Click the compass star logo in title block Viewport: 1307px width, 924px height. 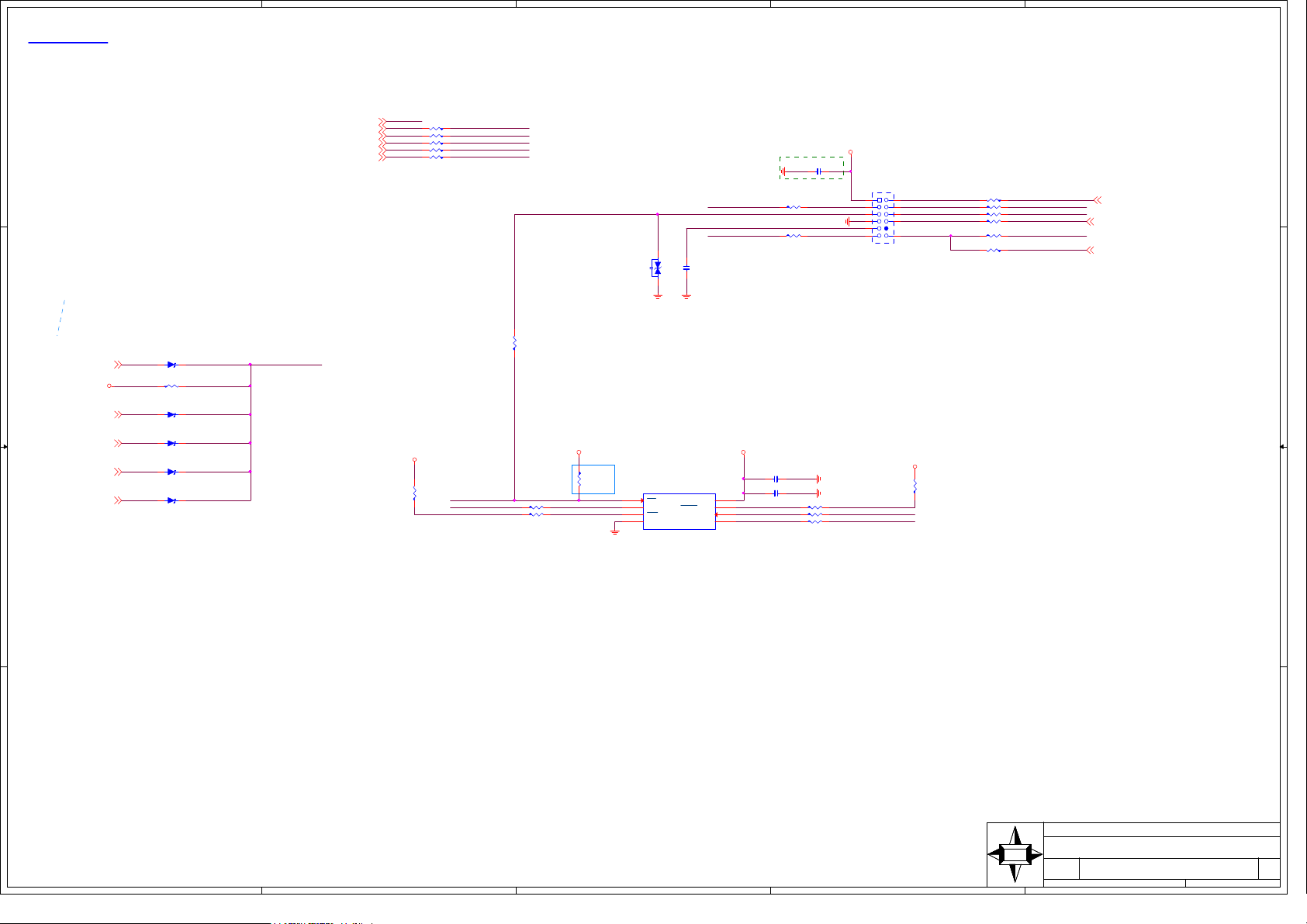pyautogui.click(x=1015, y=854)
